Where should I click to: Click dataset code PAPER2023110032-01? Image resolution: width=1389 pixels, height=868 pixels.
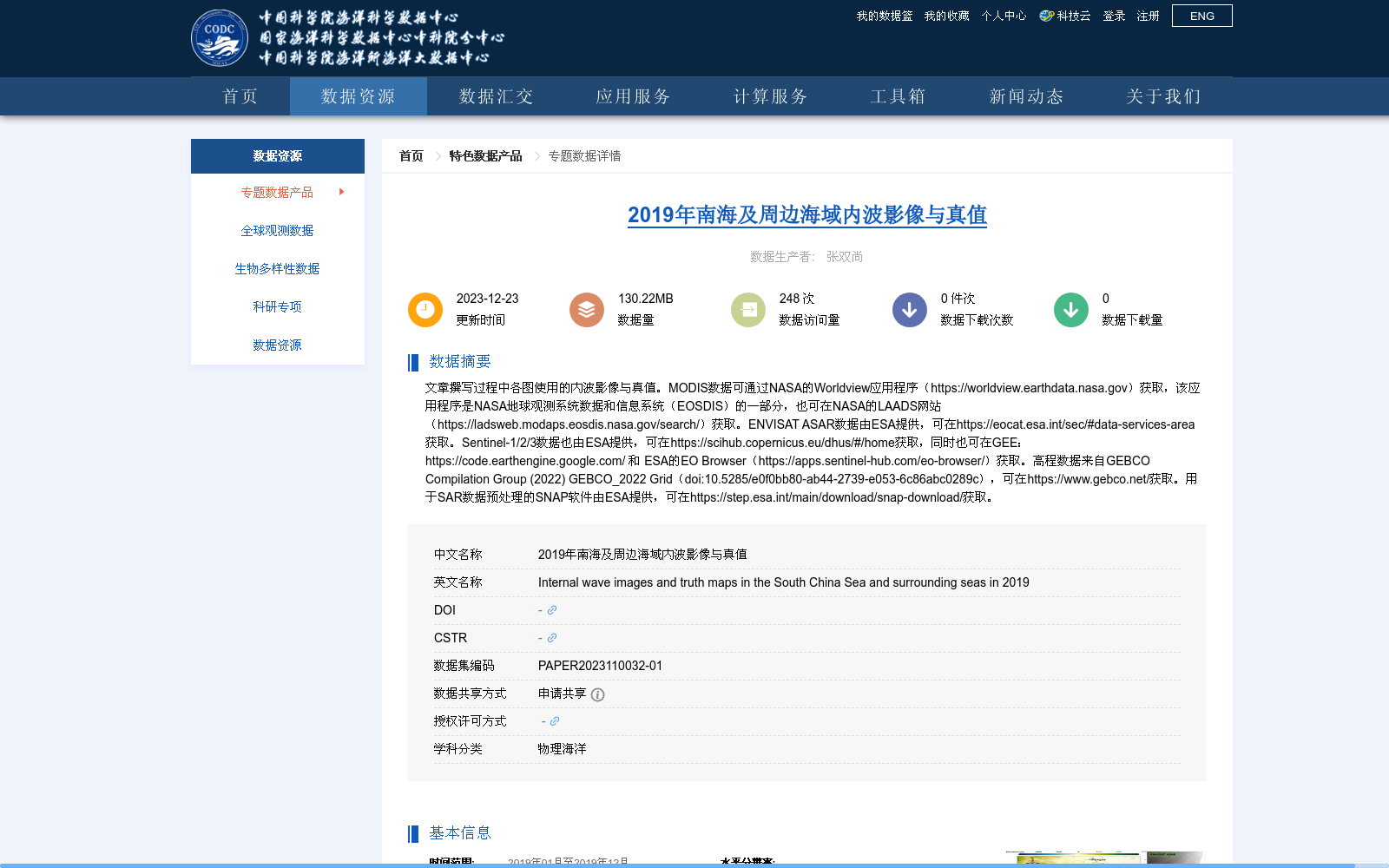600,666
